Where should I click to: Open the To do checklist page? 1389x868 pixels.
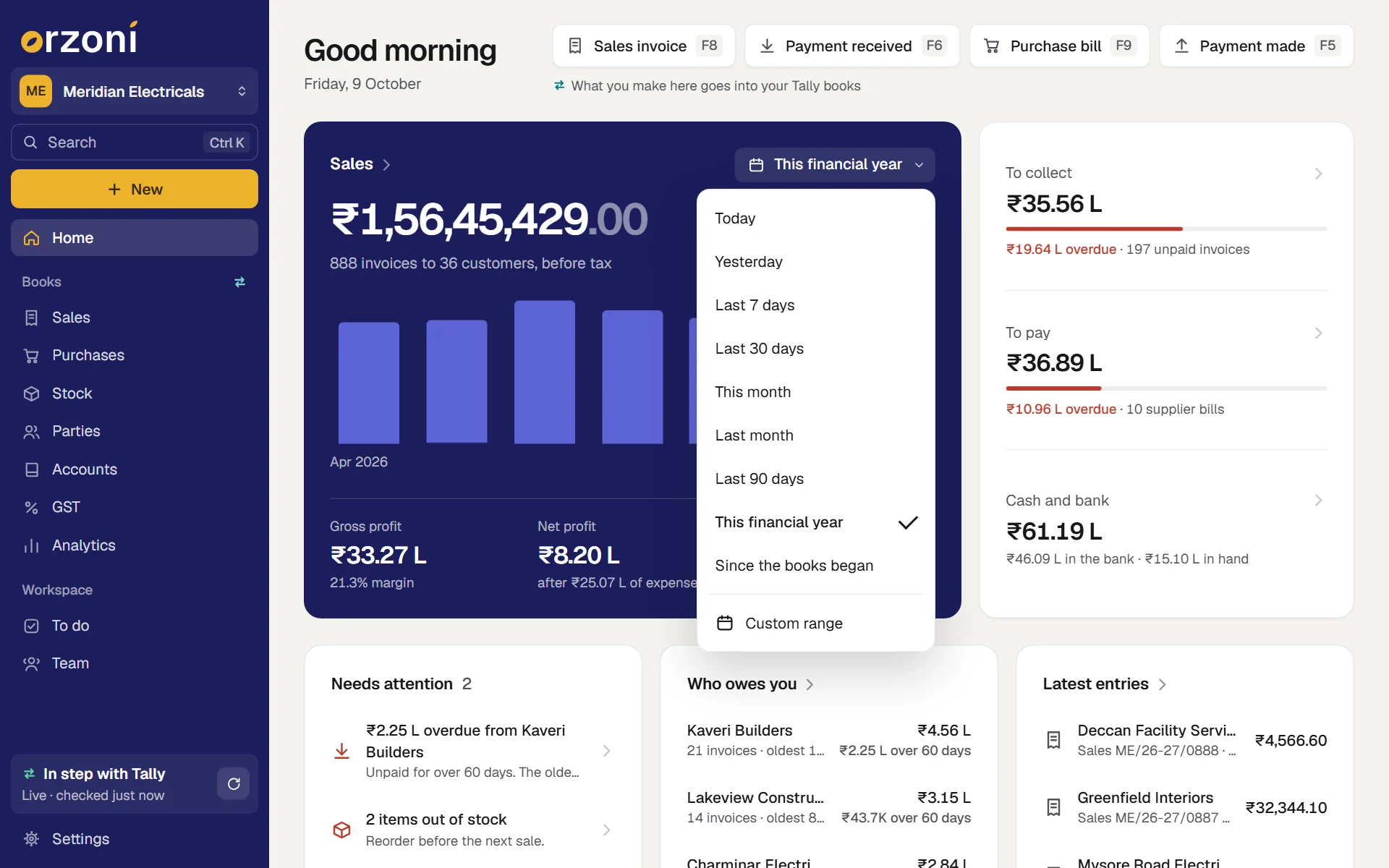point(135,626)
